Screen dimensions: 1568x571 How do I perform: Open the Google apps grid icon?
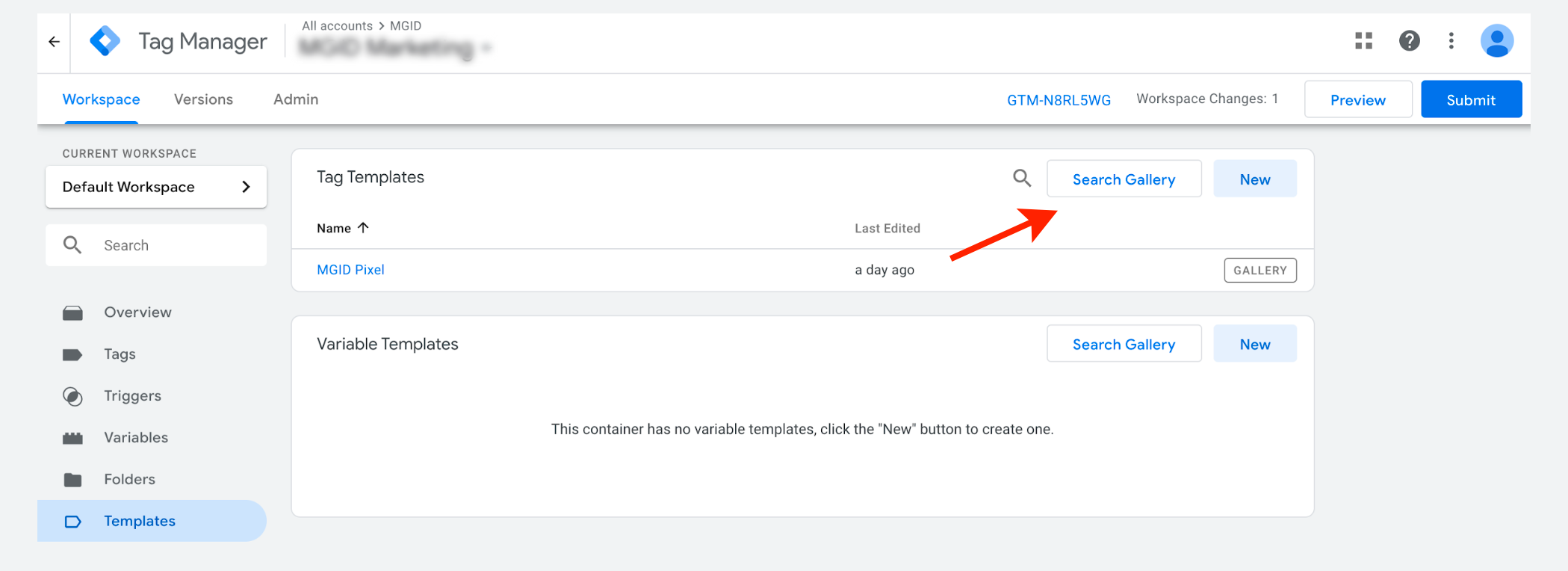1364,41
